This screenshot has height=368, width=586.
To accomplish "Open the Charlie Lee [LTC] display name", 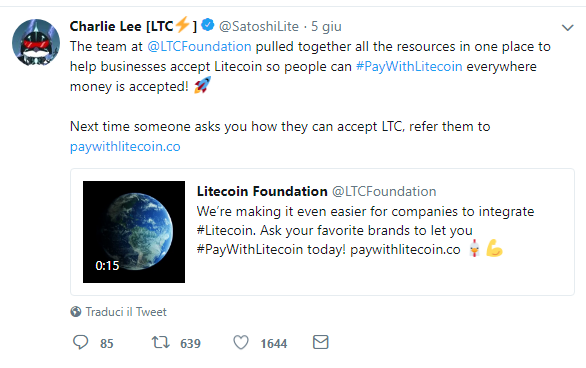I will (133, 26).
